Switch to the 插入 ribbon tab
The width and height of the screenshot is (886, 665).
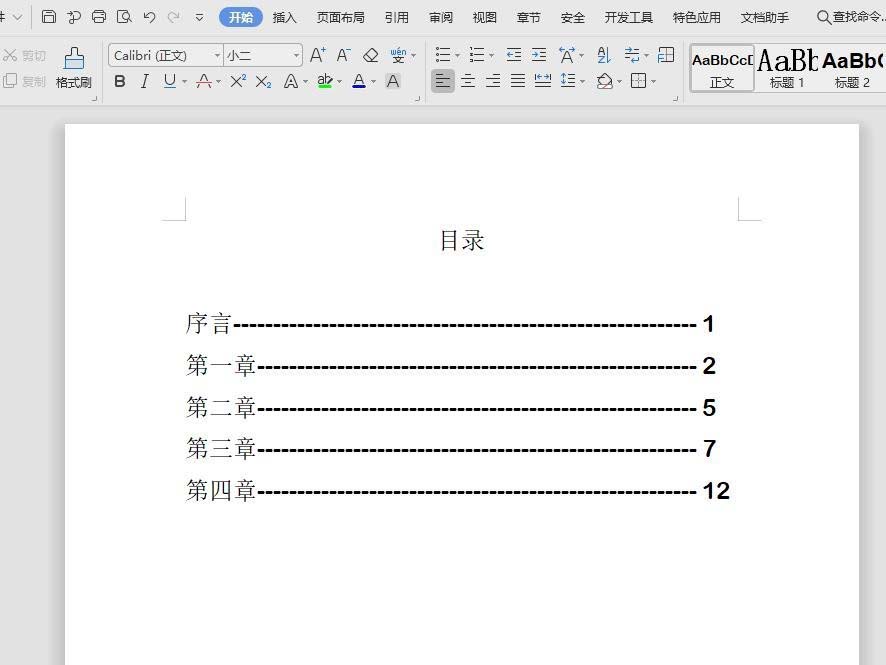[x=284, y=18]
